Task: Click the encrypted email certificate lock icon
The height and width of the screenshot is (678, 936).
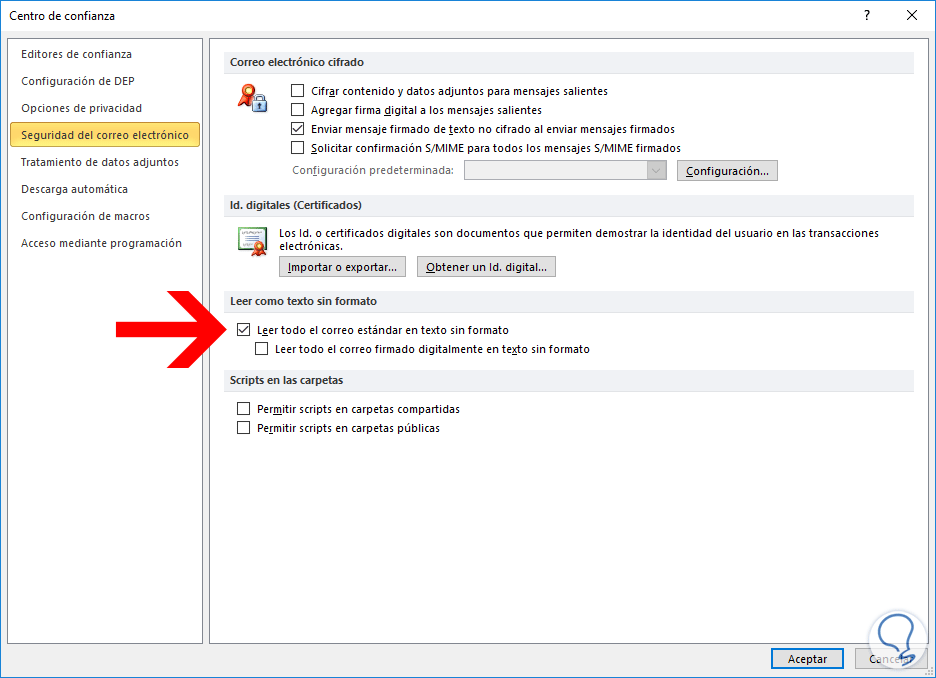Action: pos(252,98)
